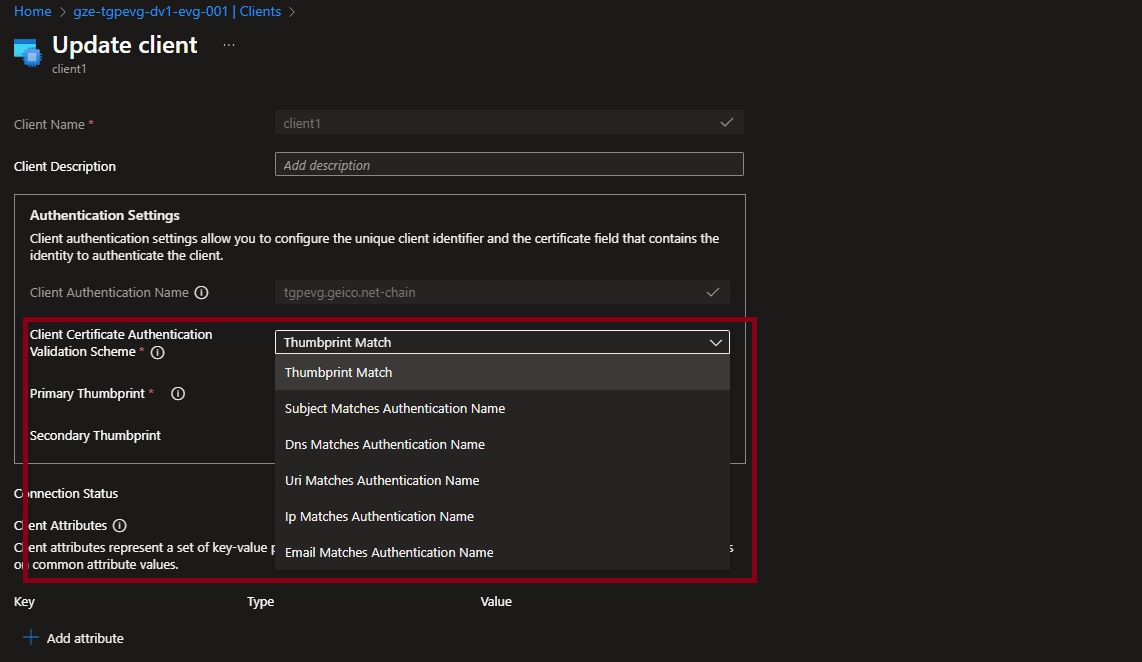Click the Client Name field
This screenshot has width=1142, height=662.
tap(509, 123)
